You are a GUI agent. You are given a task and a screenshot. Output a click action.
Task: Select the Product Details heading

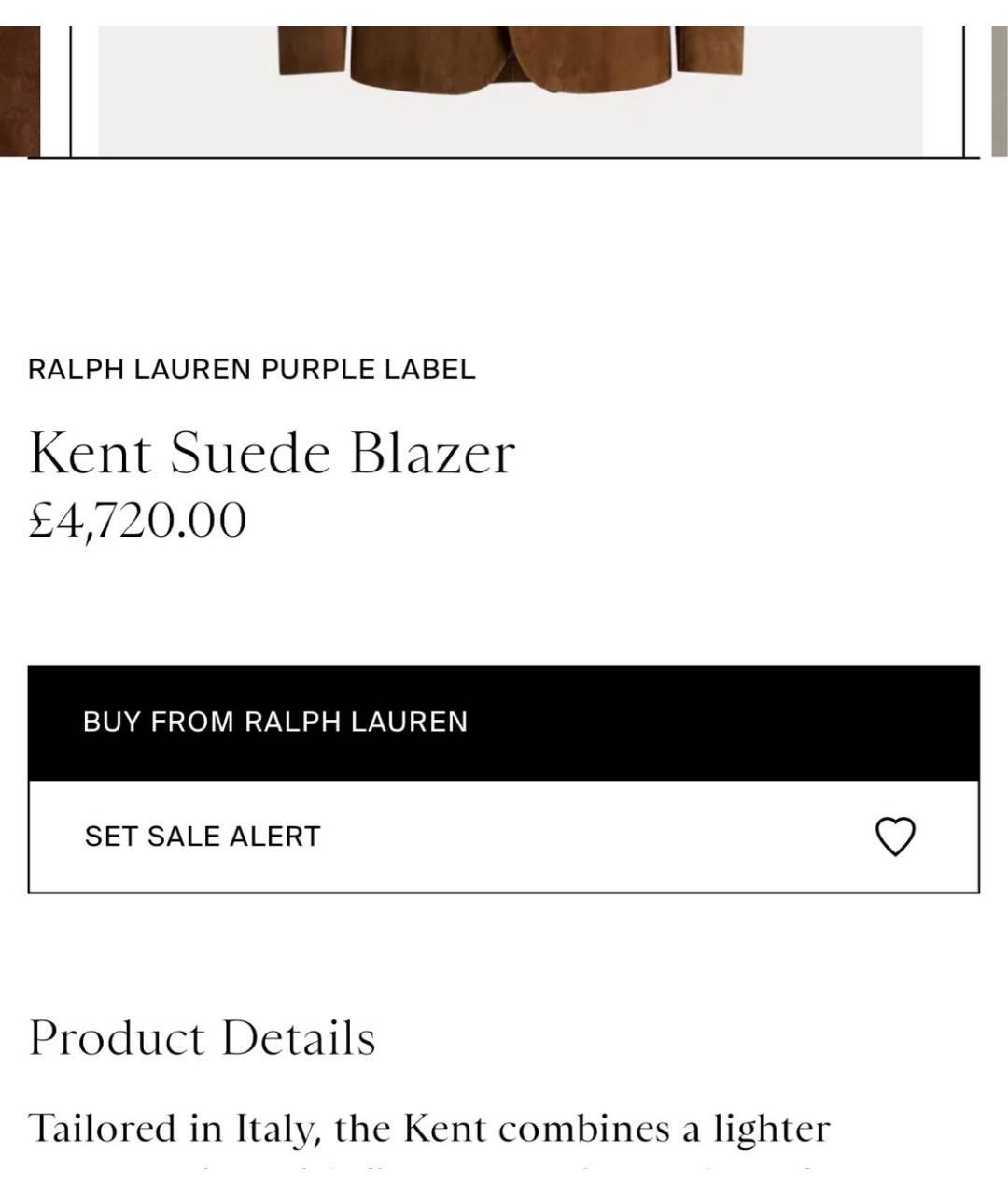[203, 1038]
